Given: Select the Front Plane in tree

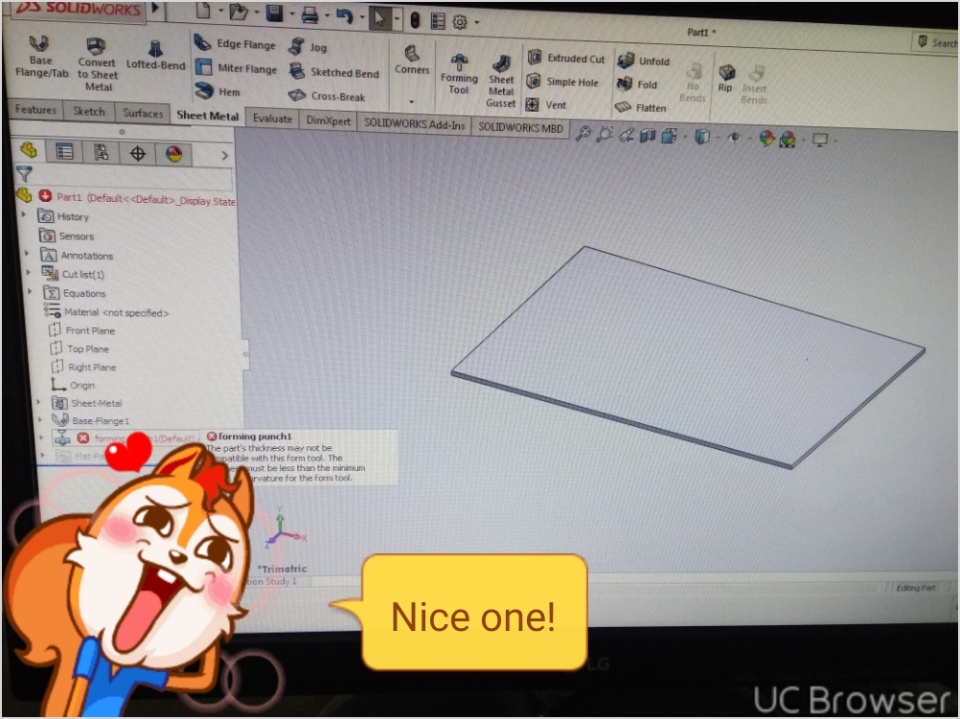Looking at the screenshot, I should 82,330.
